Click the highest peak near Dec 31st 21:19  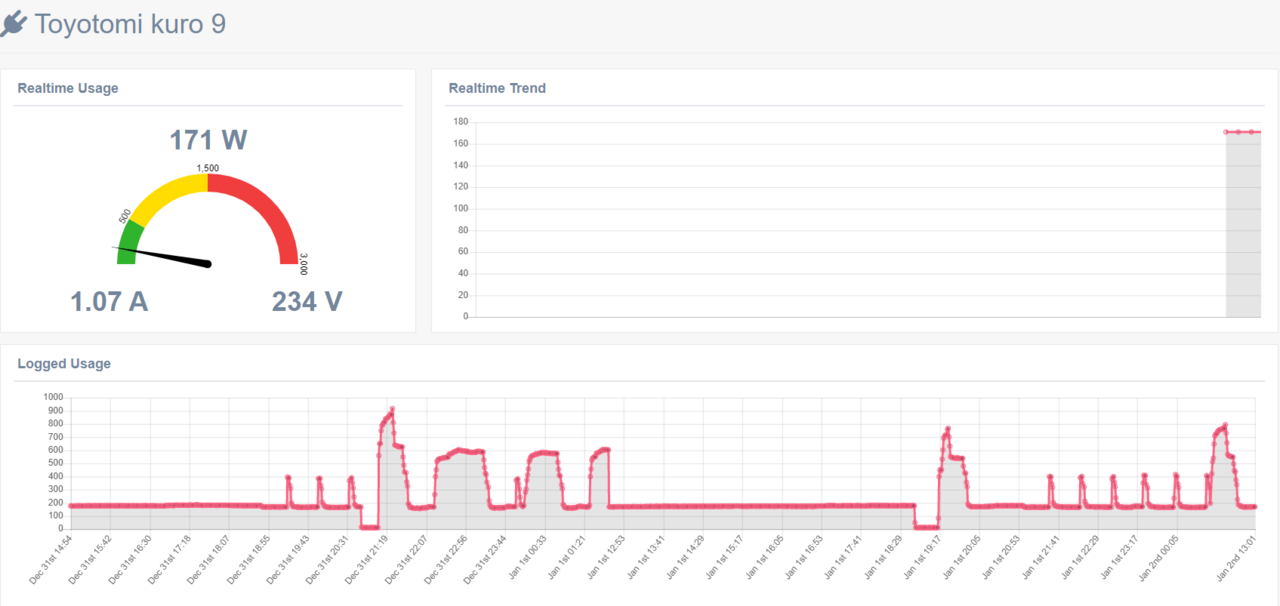click(x=392, y=409)
